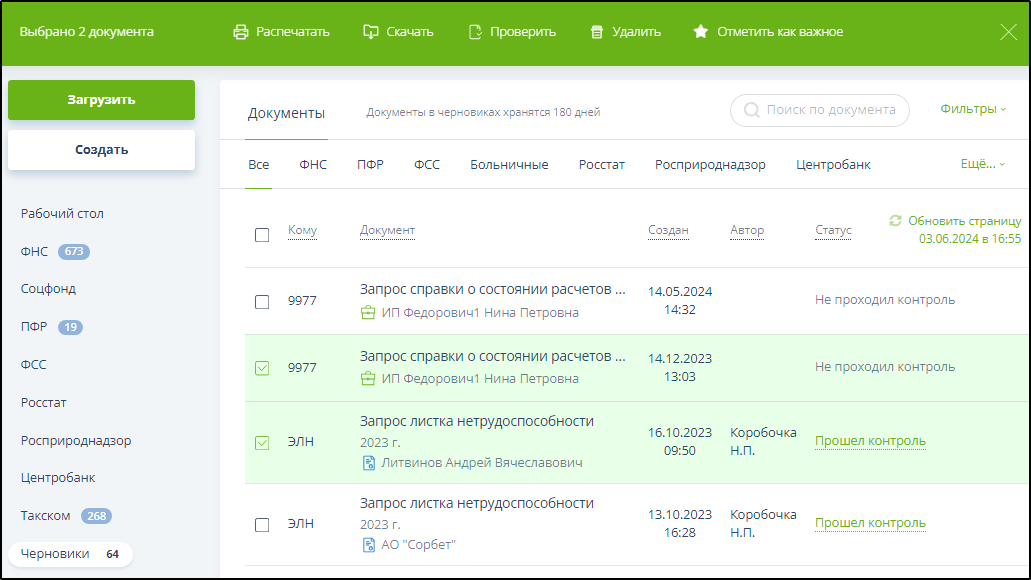Uncheck the 16.10.2023 ЭЛН row checkbox
Screen dimensions: 1031x580
262,443
